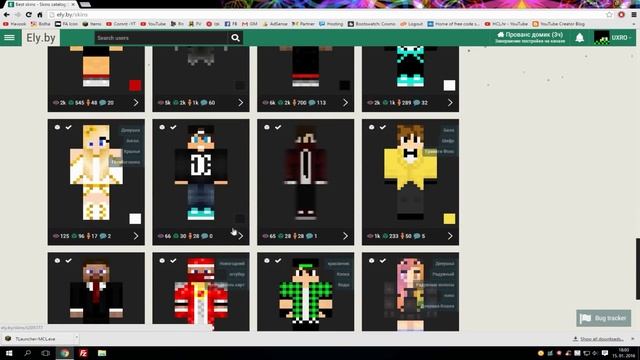Switch to Chrome on the taskbar

tap(64, 353)
